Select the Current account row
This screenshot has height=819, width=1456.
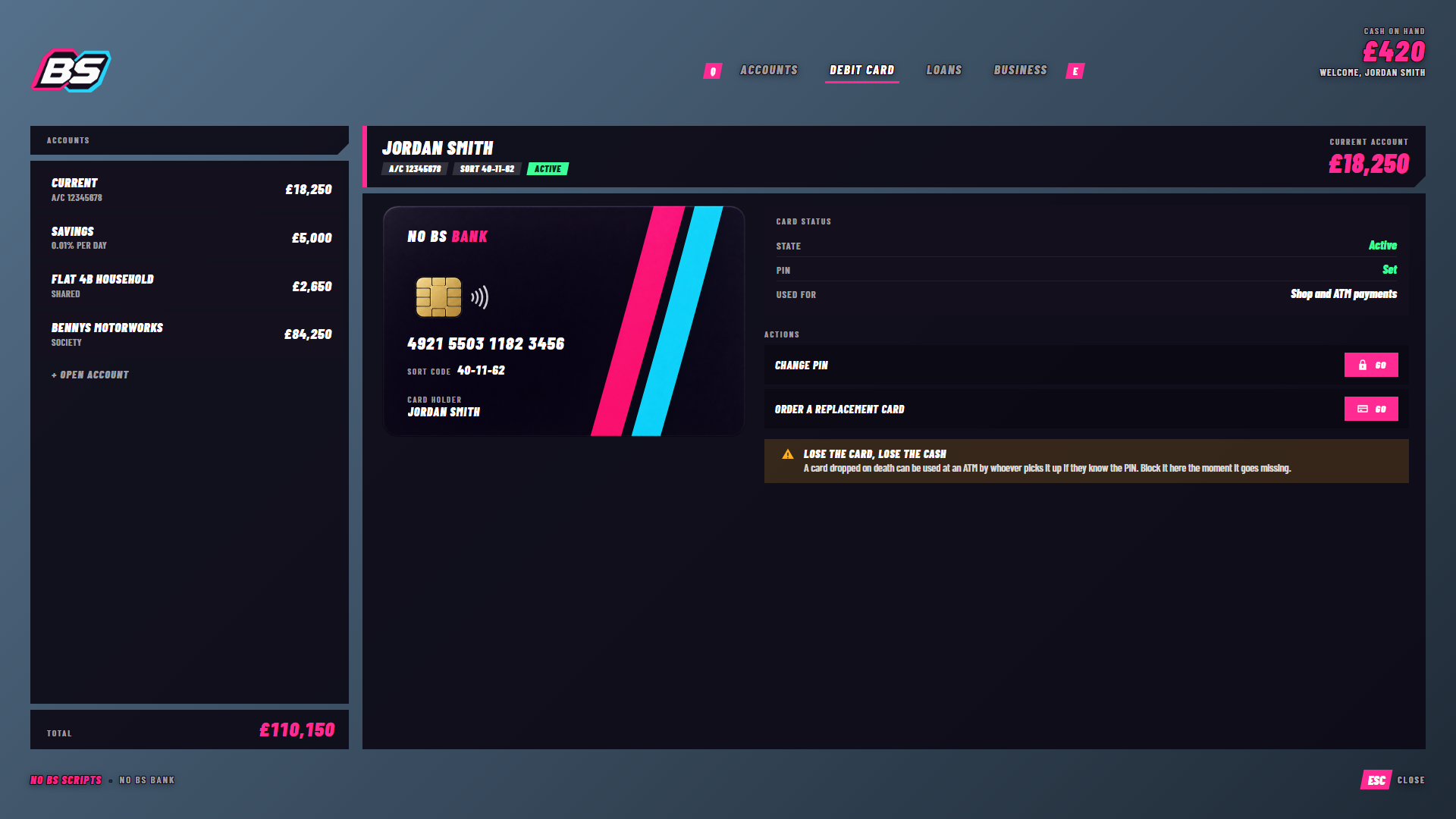point(191,190)
